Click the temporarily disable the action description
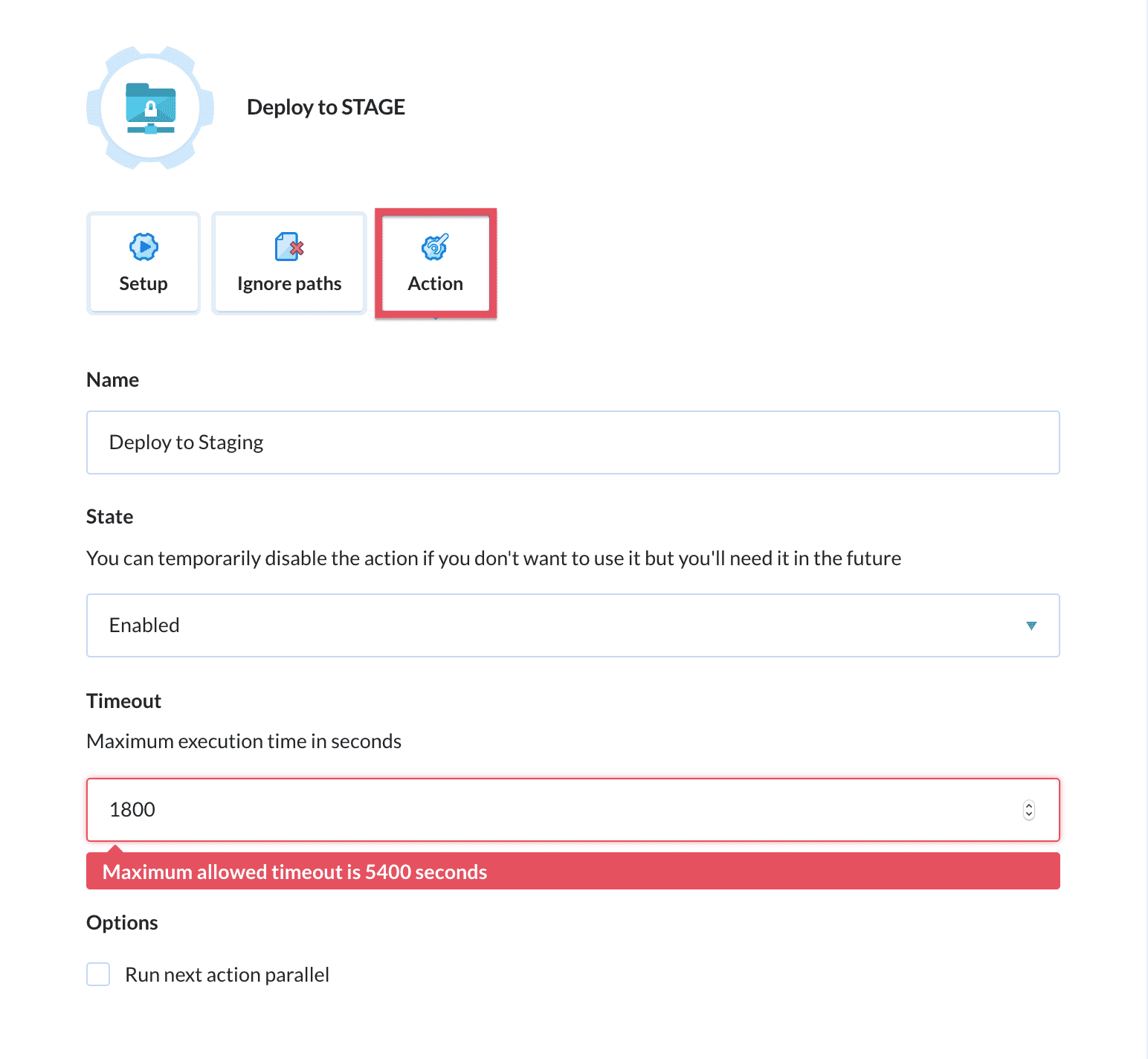Screen dimensions: 1148x1059 (x=494, y=559)
